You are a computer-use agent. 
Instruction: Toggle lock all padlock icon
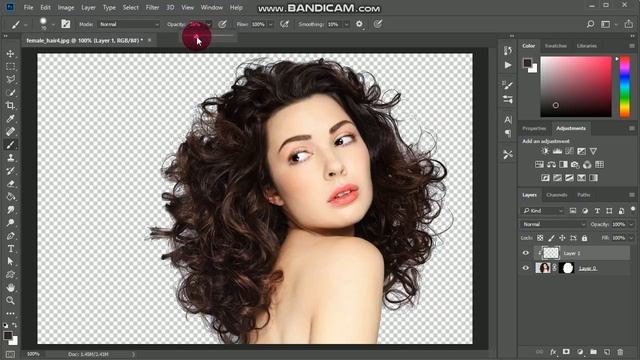coord(584,238)
